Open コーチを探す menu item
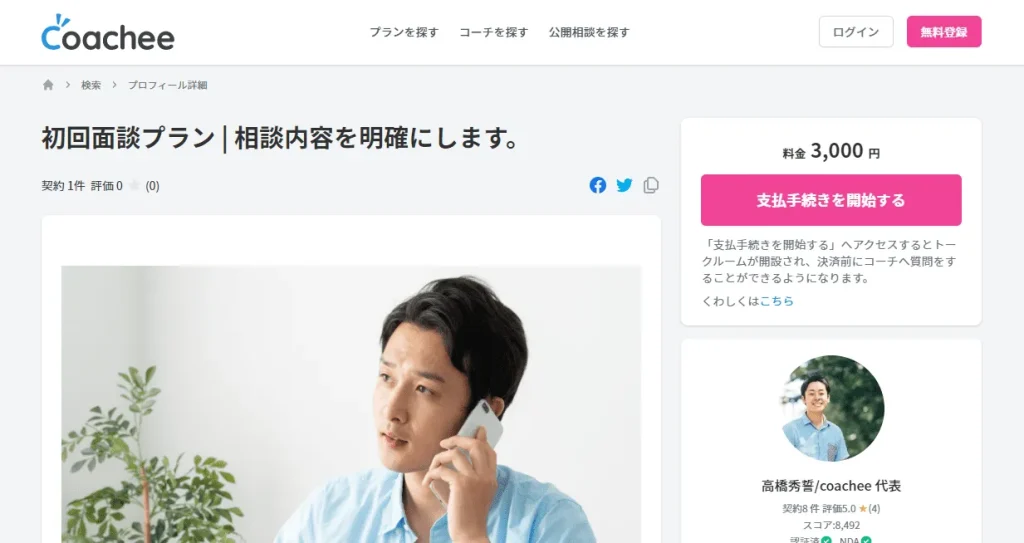This screenshot has width=1024, height=543. (x=493, y=32)
